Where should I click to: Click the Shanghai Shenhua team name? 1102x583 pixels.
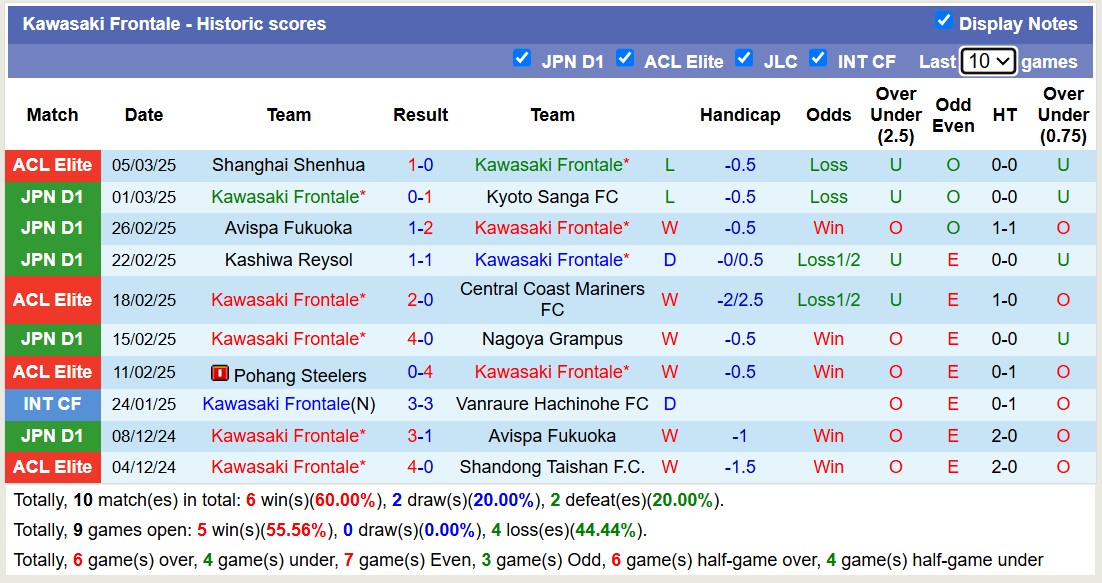pyautogui.click(x=288, y=165)
